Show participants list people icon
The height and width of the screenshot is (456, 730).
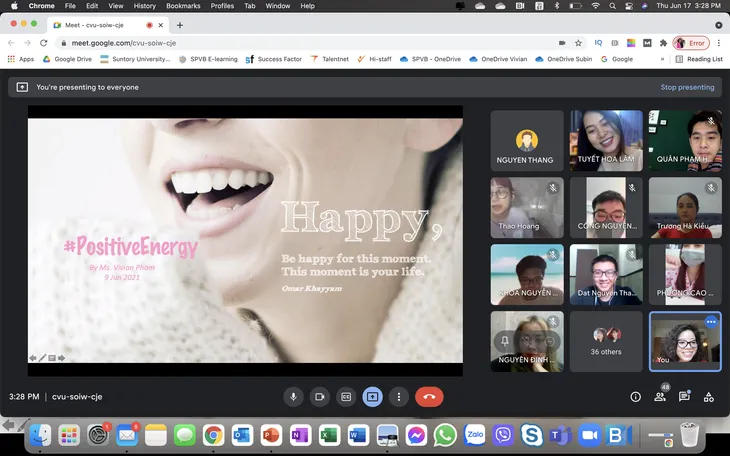click(660, 397)
